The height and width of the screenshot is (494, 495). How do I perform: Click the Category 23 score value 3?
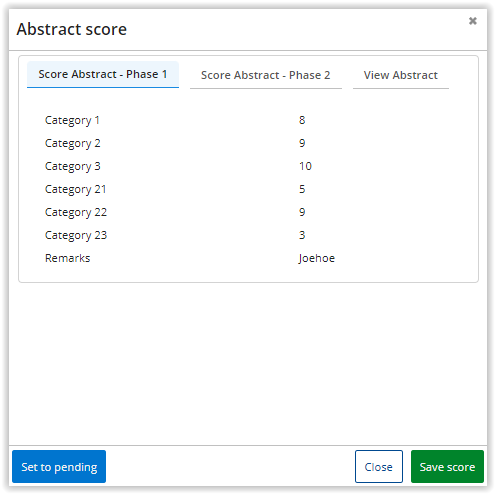point(302,235)
